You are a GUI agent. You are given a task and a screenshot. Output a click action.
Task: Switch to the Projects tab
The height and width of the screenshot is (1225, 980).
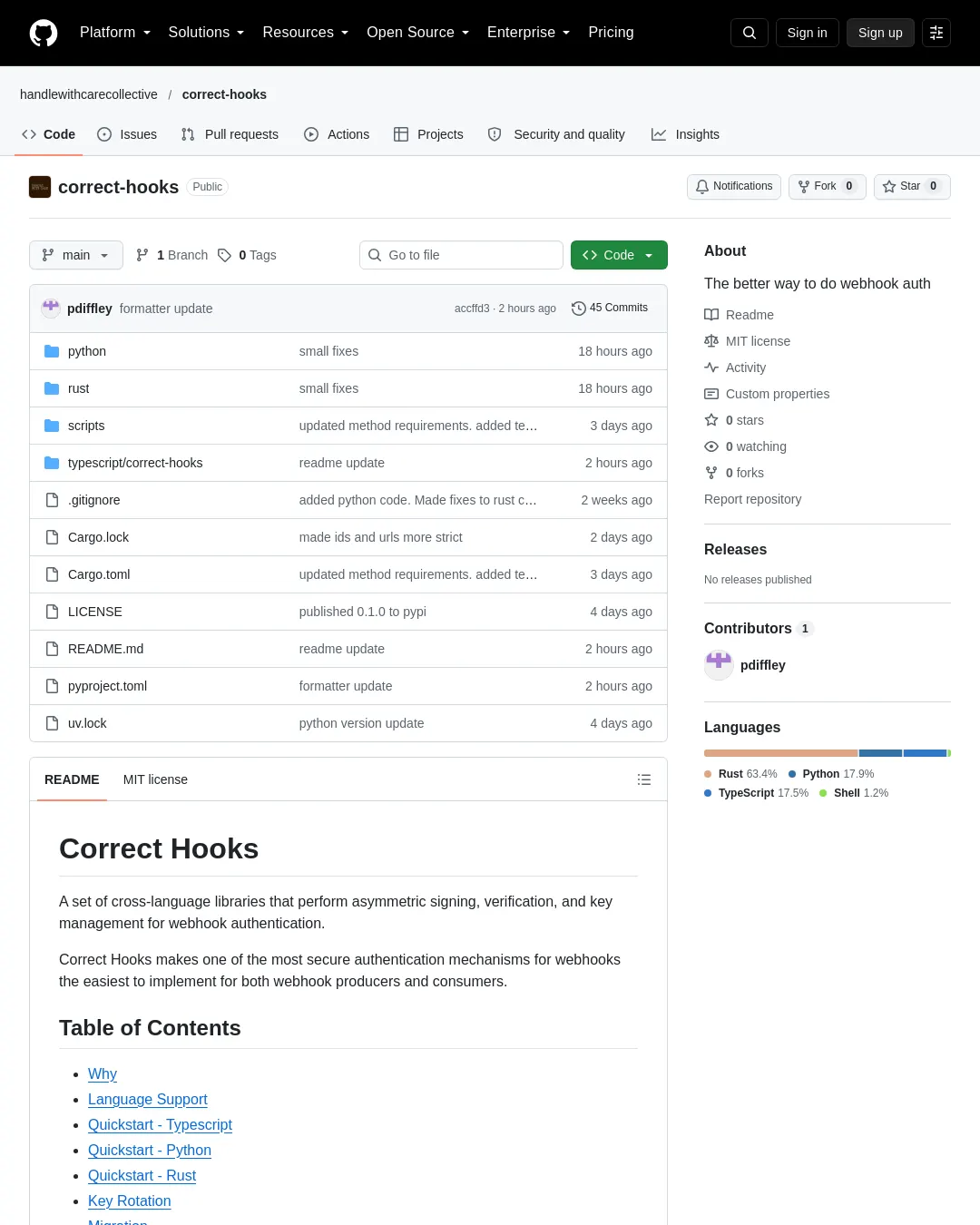click(x=428, y=134)
